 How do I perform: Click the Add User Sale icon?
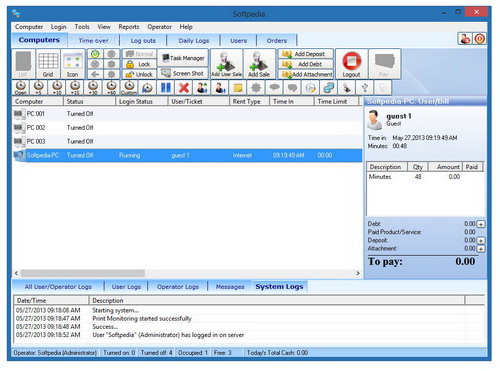click(227, 64)
